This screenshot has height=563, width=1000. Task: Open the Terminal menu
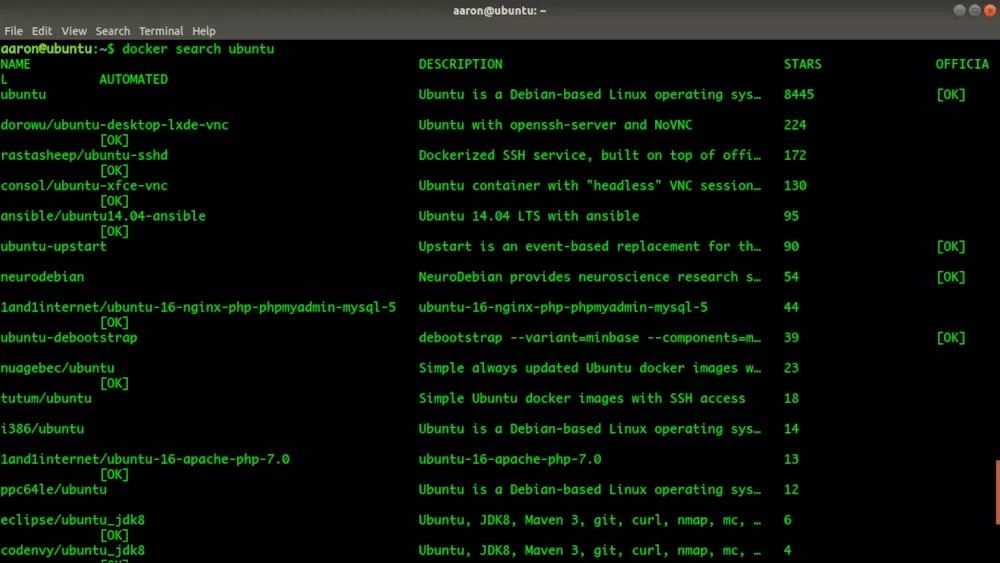(x=161, y=31)
